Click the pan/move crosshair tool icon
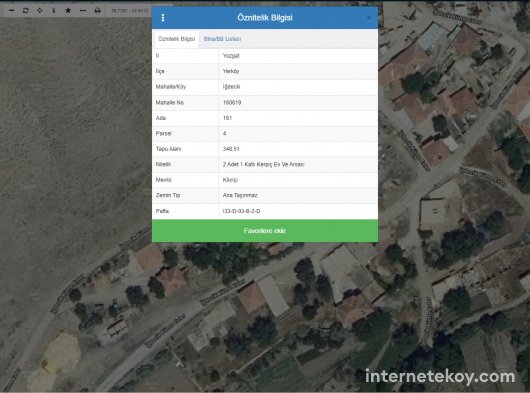Screen dimensions: 530x393 40,10
